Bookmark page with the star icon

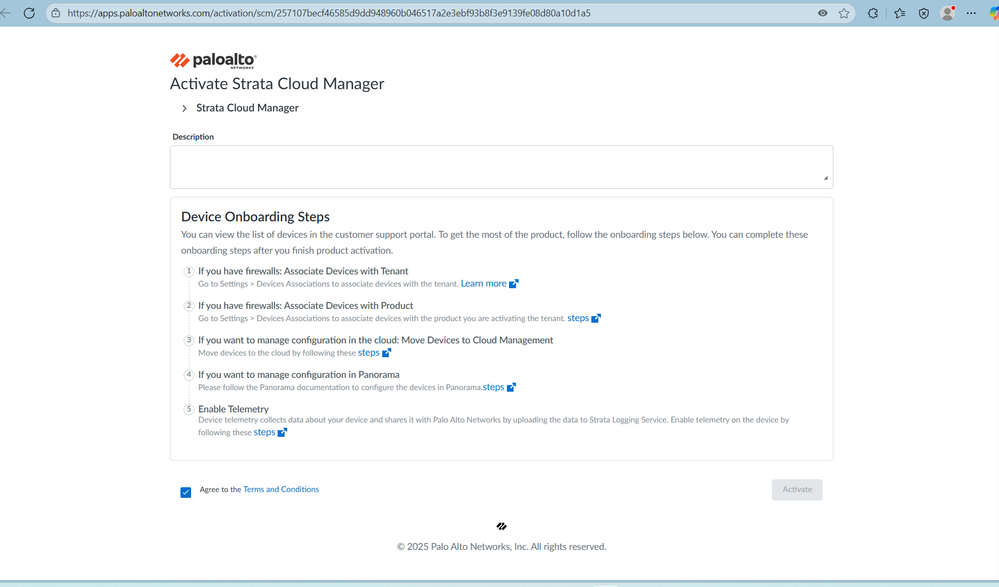point(844,13)
